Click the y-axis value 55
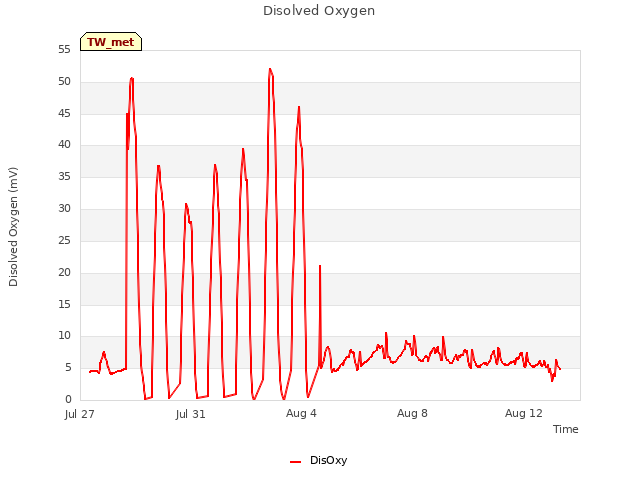The height and width of the screenshot is (480, 640). click(x=64, y=50)
